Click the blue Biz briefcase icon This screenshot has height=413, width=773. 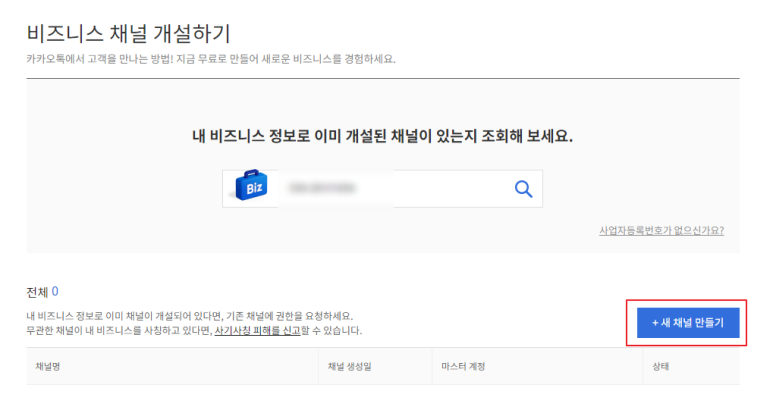pyautogui.click(x=251, y=186)
